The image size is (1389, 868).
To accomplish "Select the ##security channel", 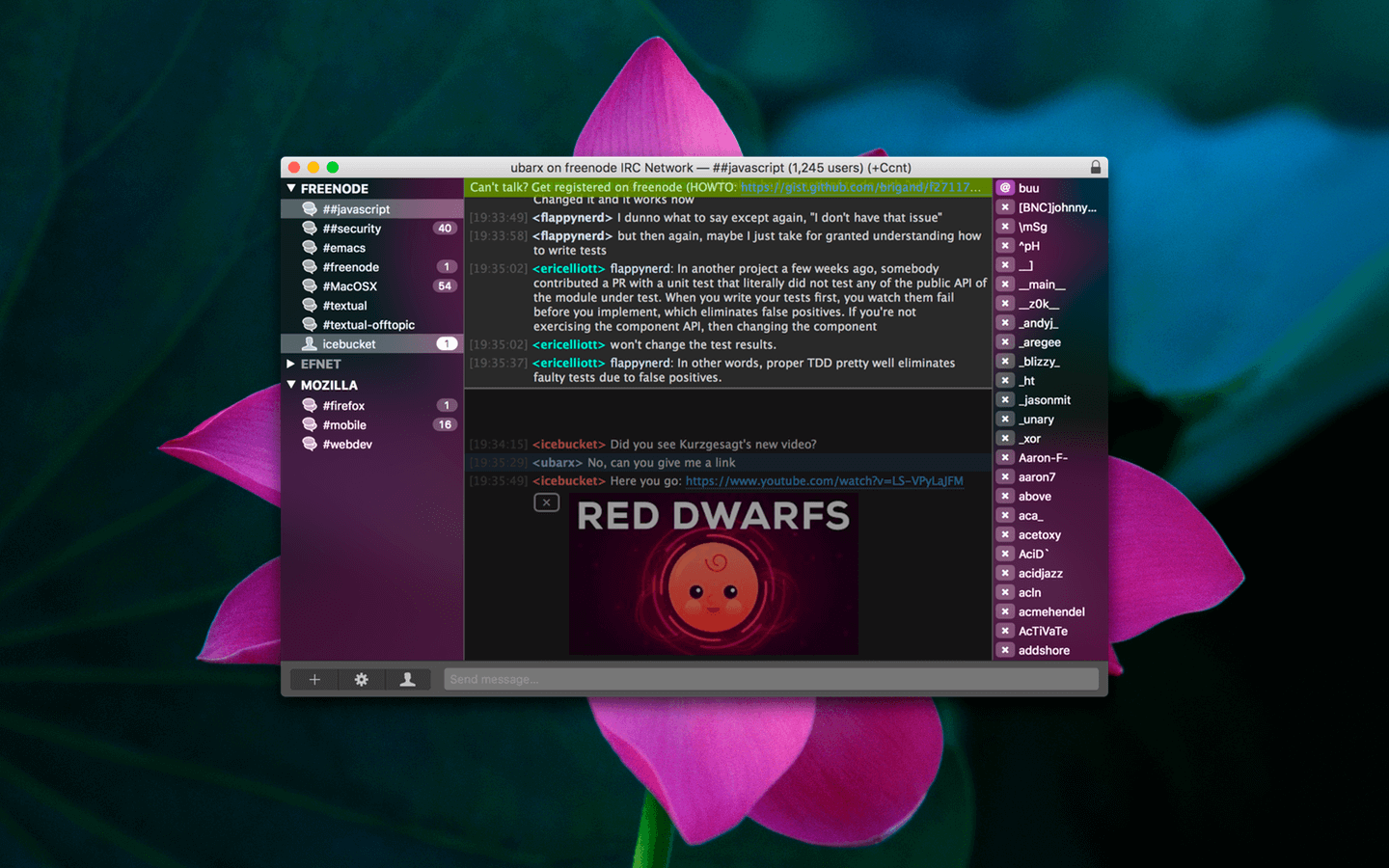I will pos(352,229).
